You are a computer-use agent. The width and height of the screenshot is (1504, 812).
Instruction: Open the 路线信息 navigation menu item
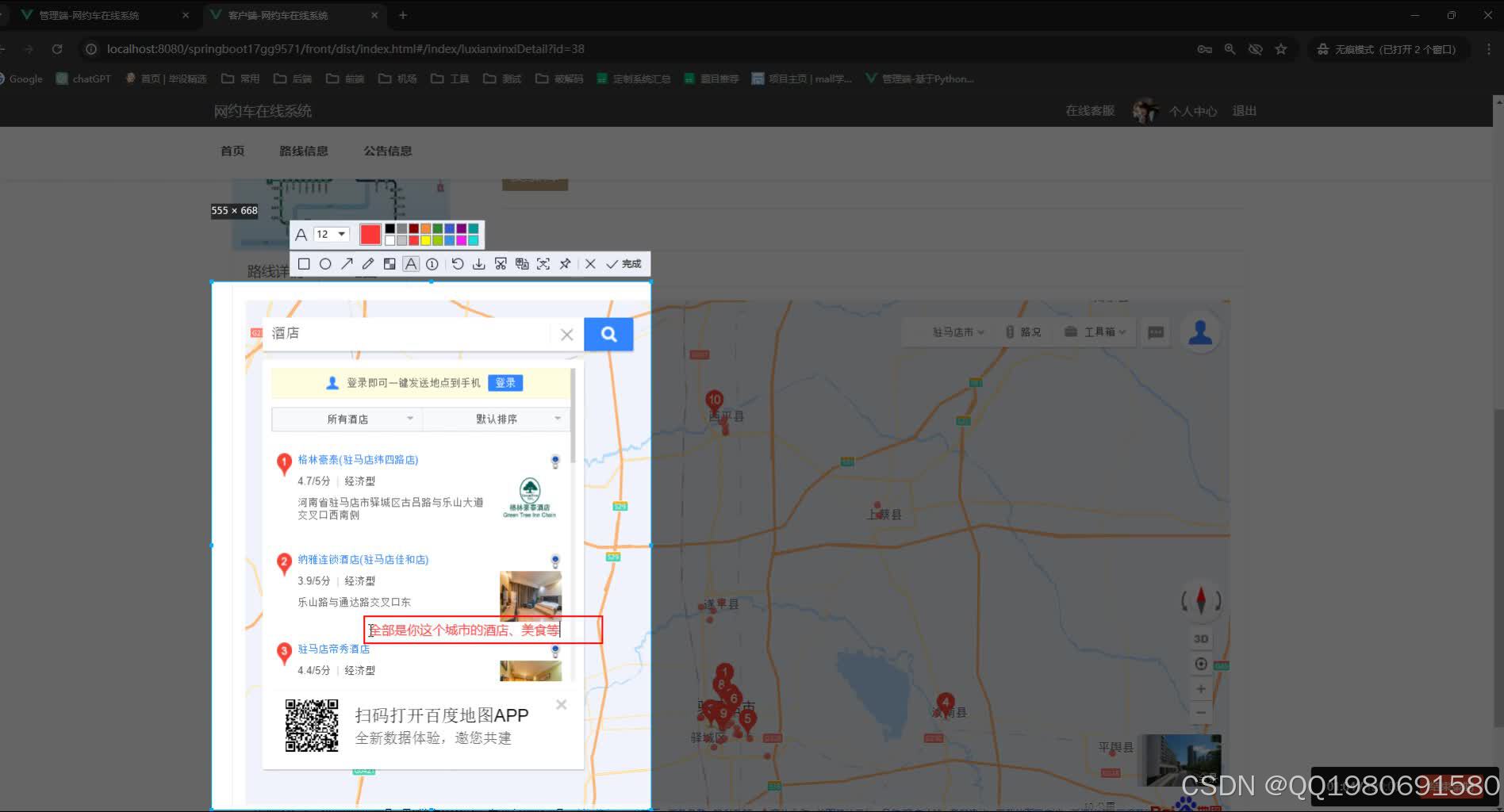pyautogui.click(x=305, y=151)
